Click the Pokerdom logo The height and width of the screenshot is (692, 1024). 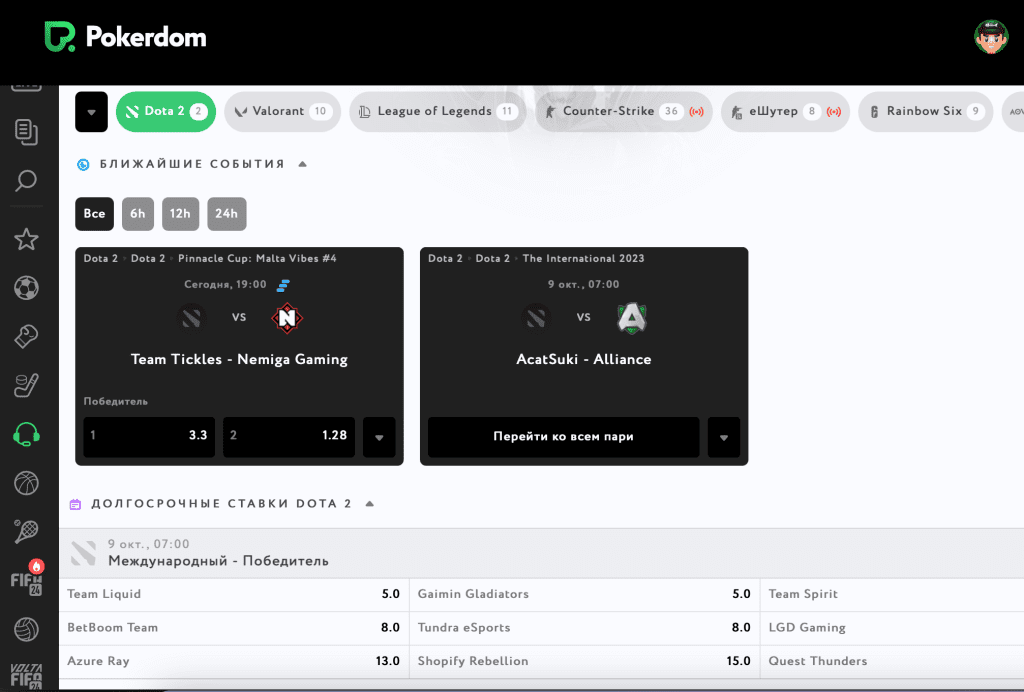125,38
